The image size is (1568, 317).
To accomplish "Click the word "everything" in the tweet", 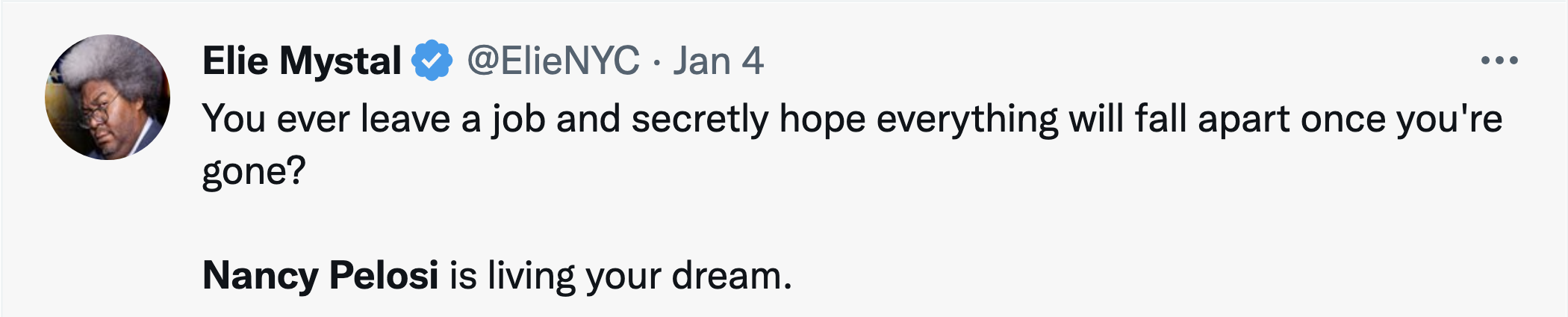I will pyautogui.click(x=967, y=119).
